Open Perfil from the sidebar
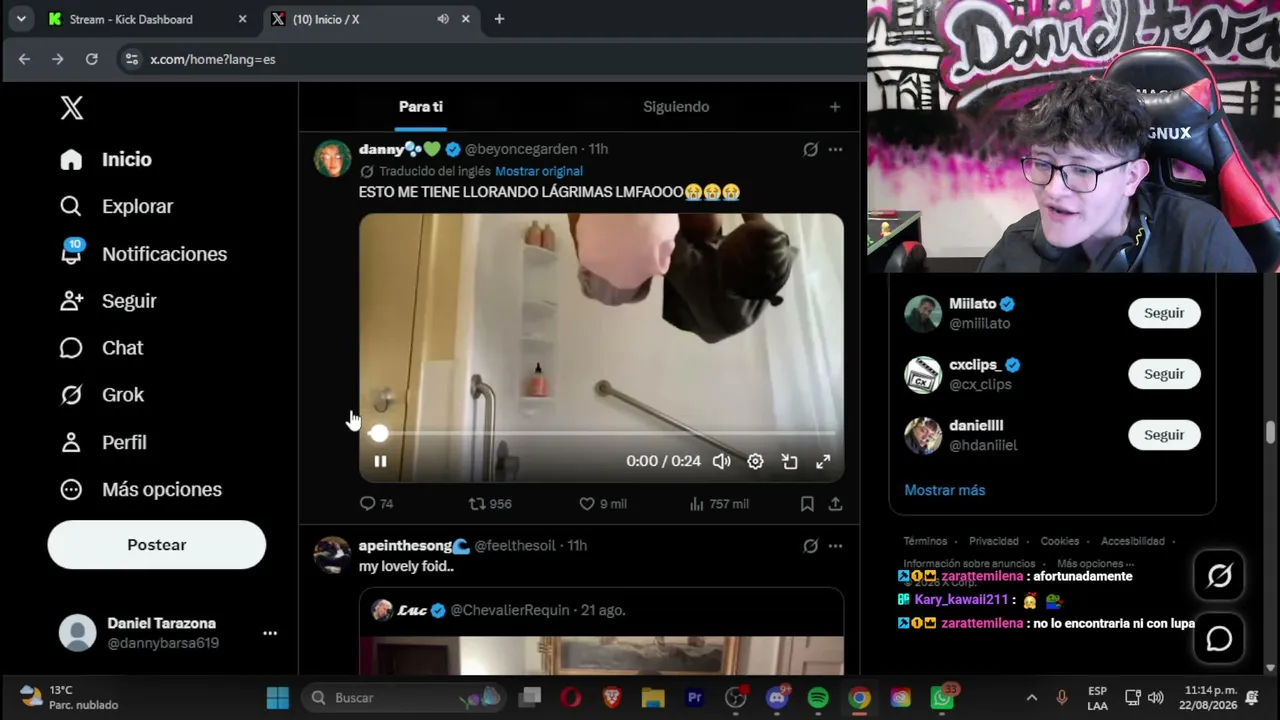Screen dimensions: 1280x720 pos(103,442)
